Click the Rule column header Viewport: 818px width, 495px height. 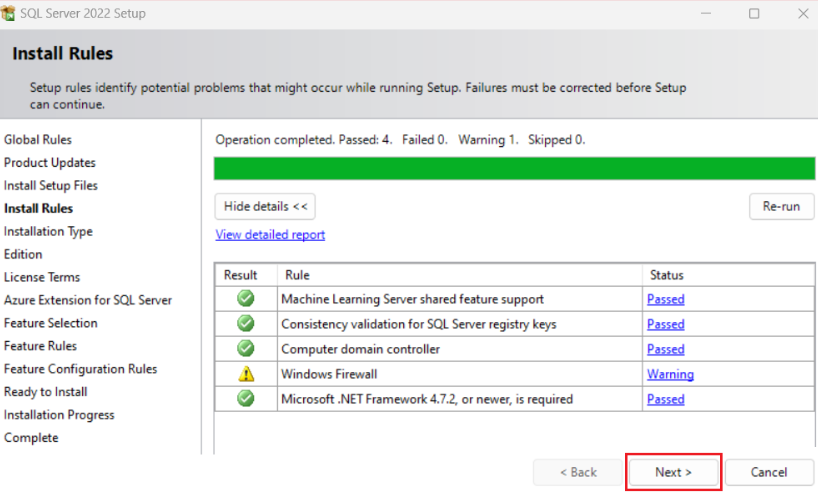[x=460, y=275]
